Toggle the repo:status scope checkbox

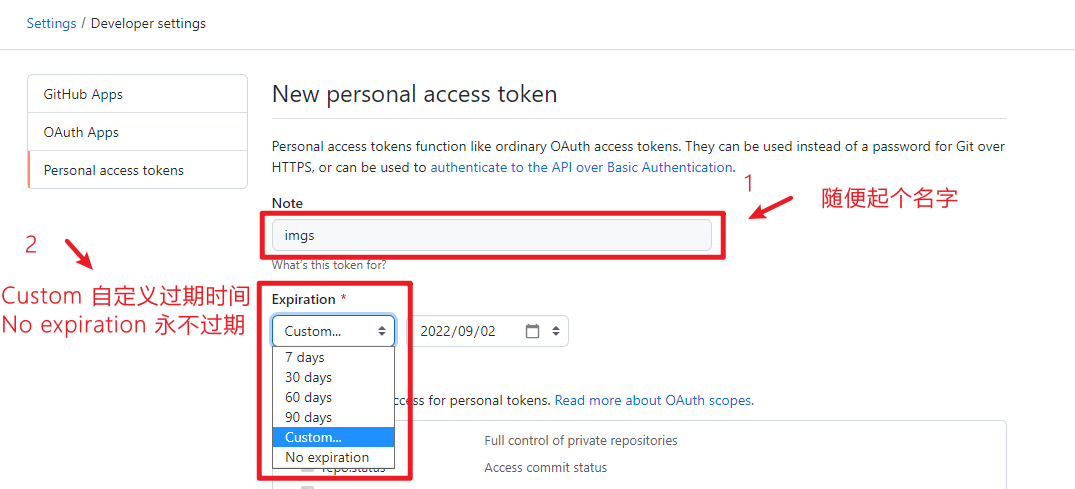(308, 467)
